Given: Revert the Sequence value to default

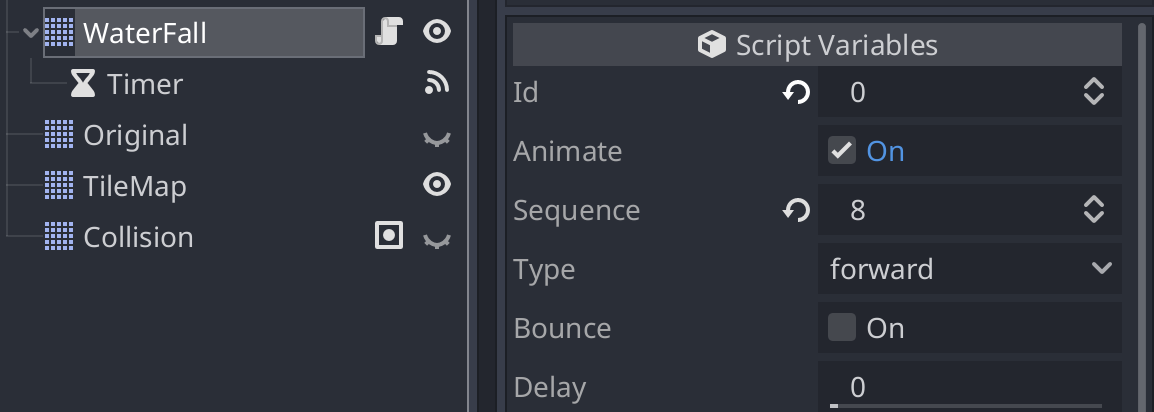Looking at the screenshot, I should 796,211.
